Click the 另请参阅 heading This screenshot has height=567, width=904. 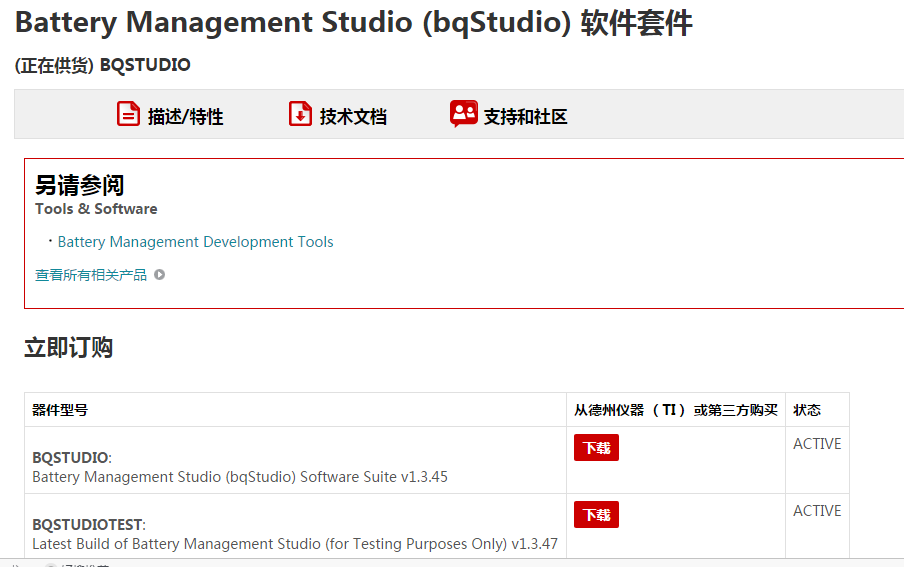coord(80,185)
